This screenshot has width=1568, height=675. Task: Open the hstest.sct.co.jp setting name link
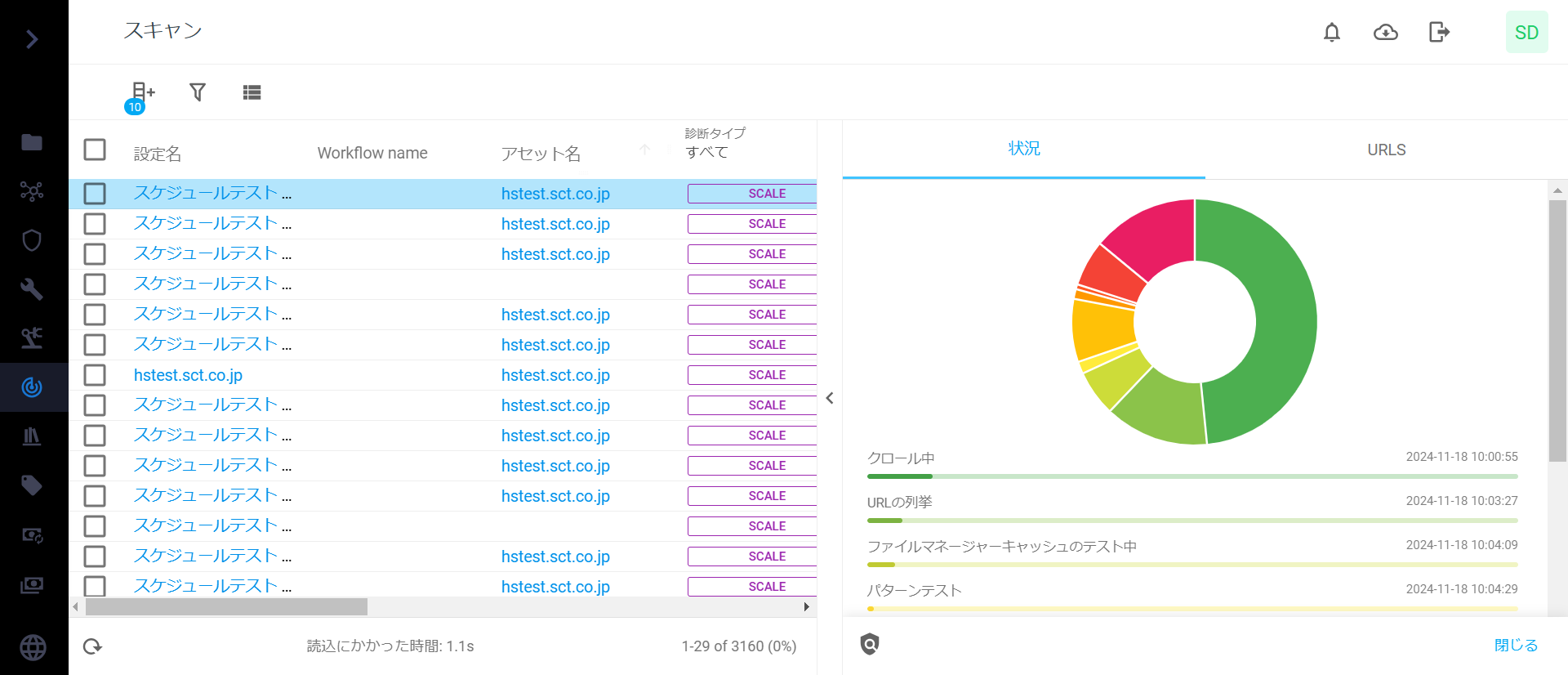188,375
